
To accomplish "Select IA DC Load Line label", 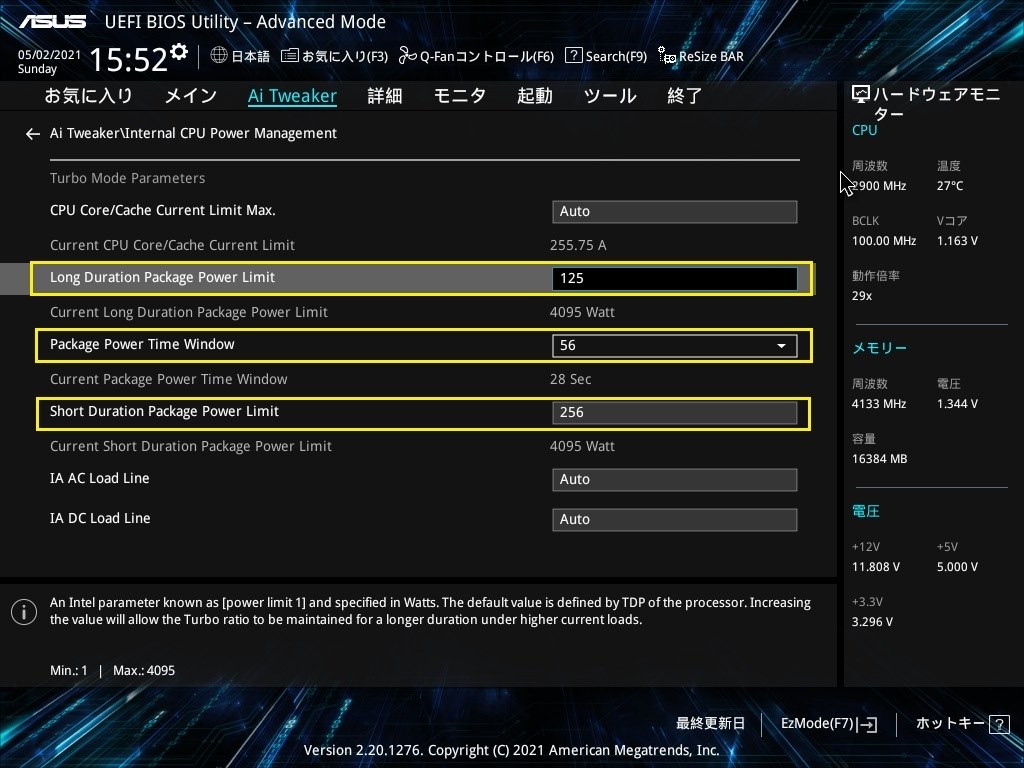I will (x=100, y=519).
